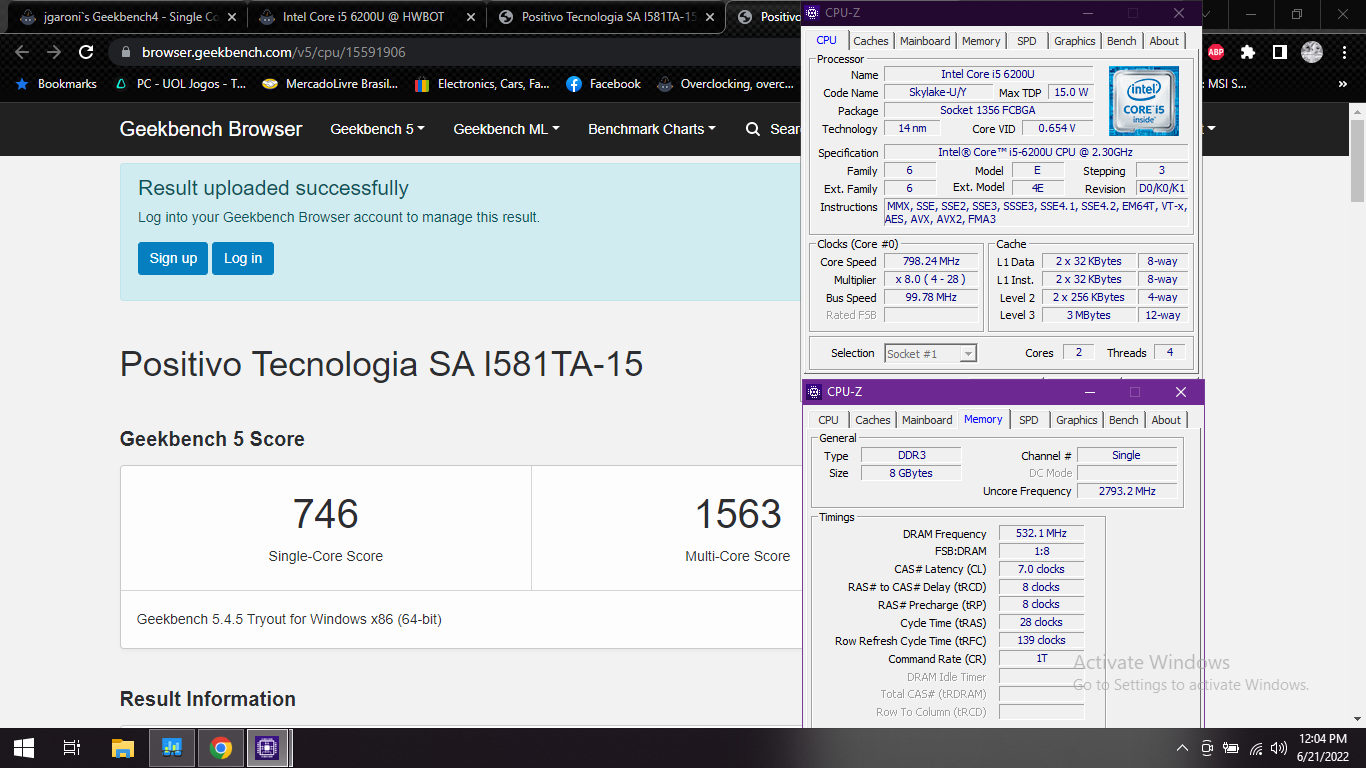
Task: Open the About tab in lower CPU-Z
Action: (x=1166, y=420)
